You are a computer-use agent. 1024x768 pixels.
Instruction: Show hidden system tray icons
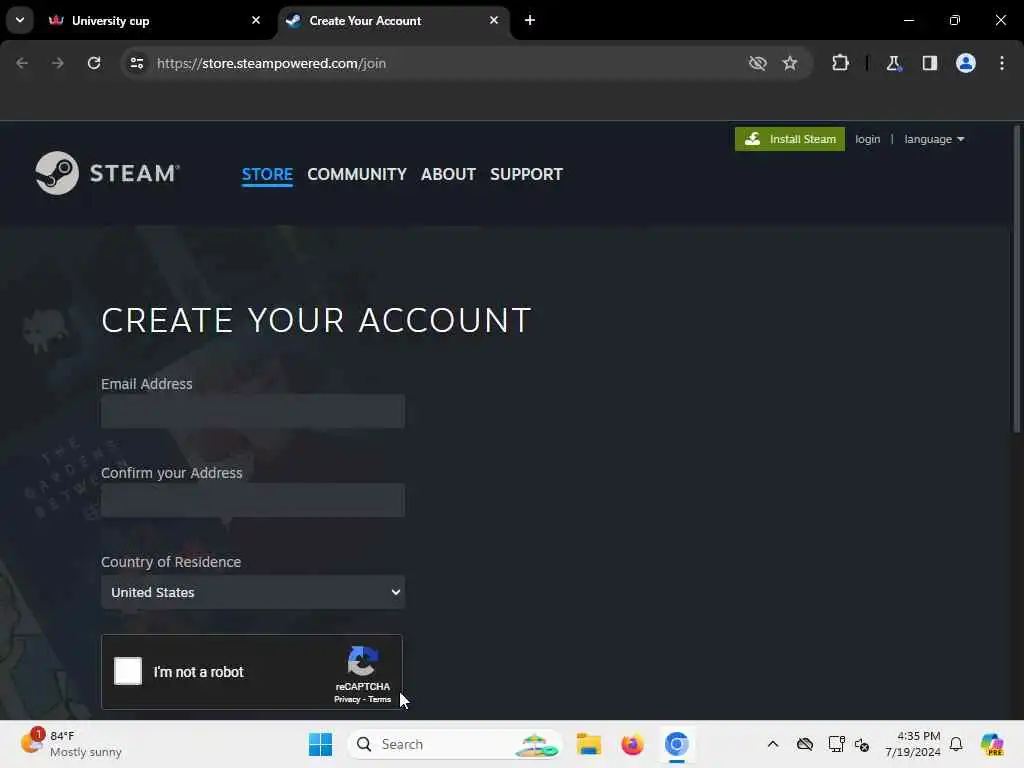pyautogui.click(x=773, y=744)
